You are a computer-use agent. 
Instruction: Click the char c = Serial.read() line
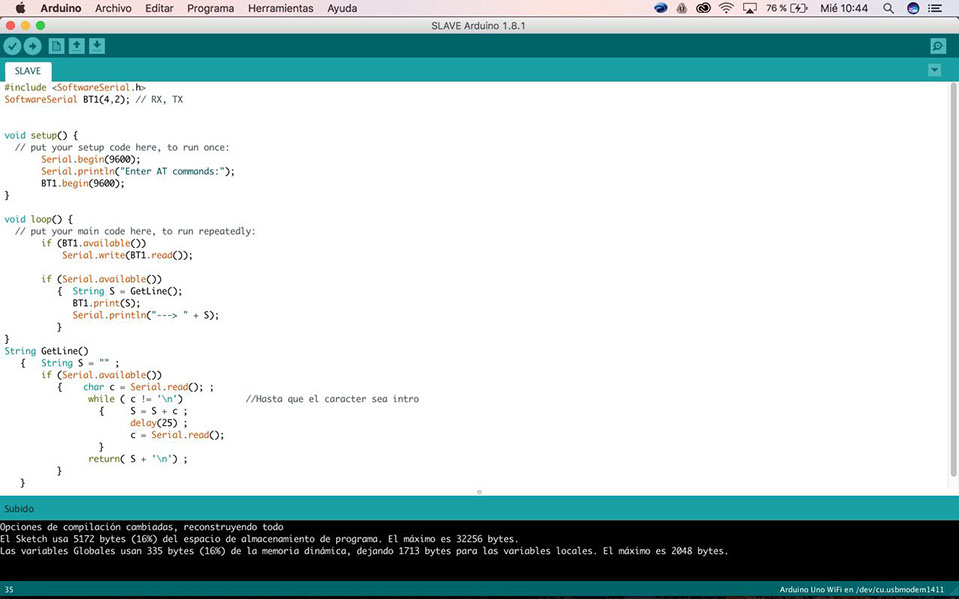click(x=149, y=387)
